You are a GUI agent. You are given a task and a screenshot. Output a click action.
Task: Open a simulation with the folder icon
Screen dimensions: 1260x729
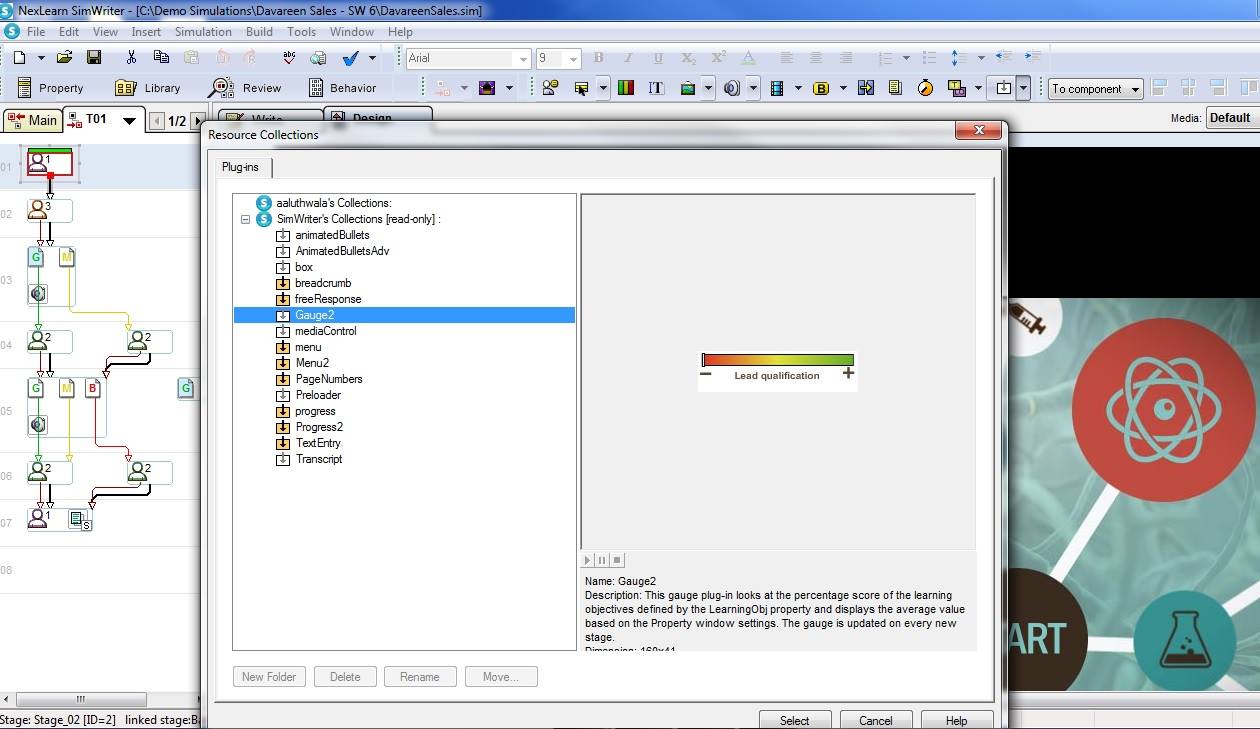64,58
